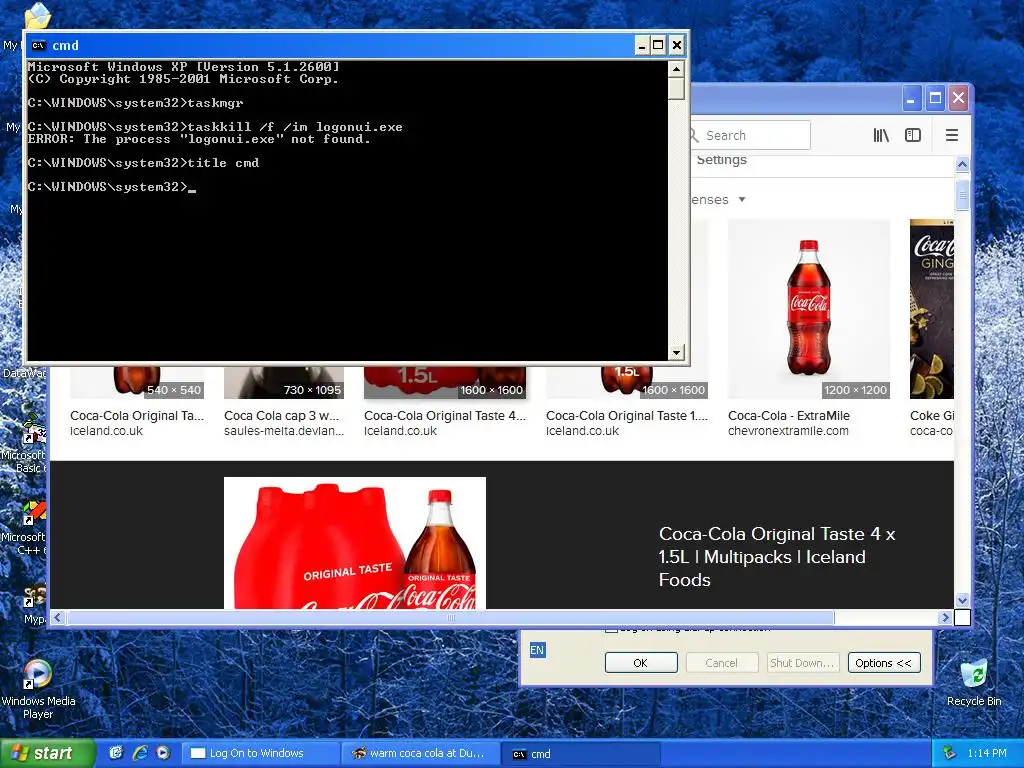Click OK in Log On dialog

(x=641, y=663)
